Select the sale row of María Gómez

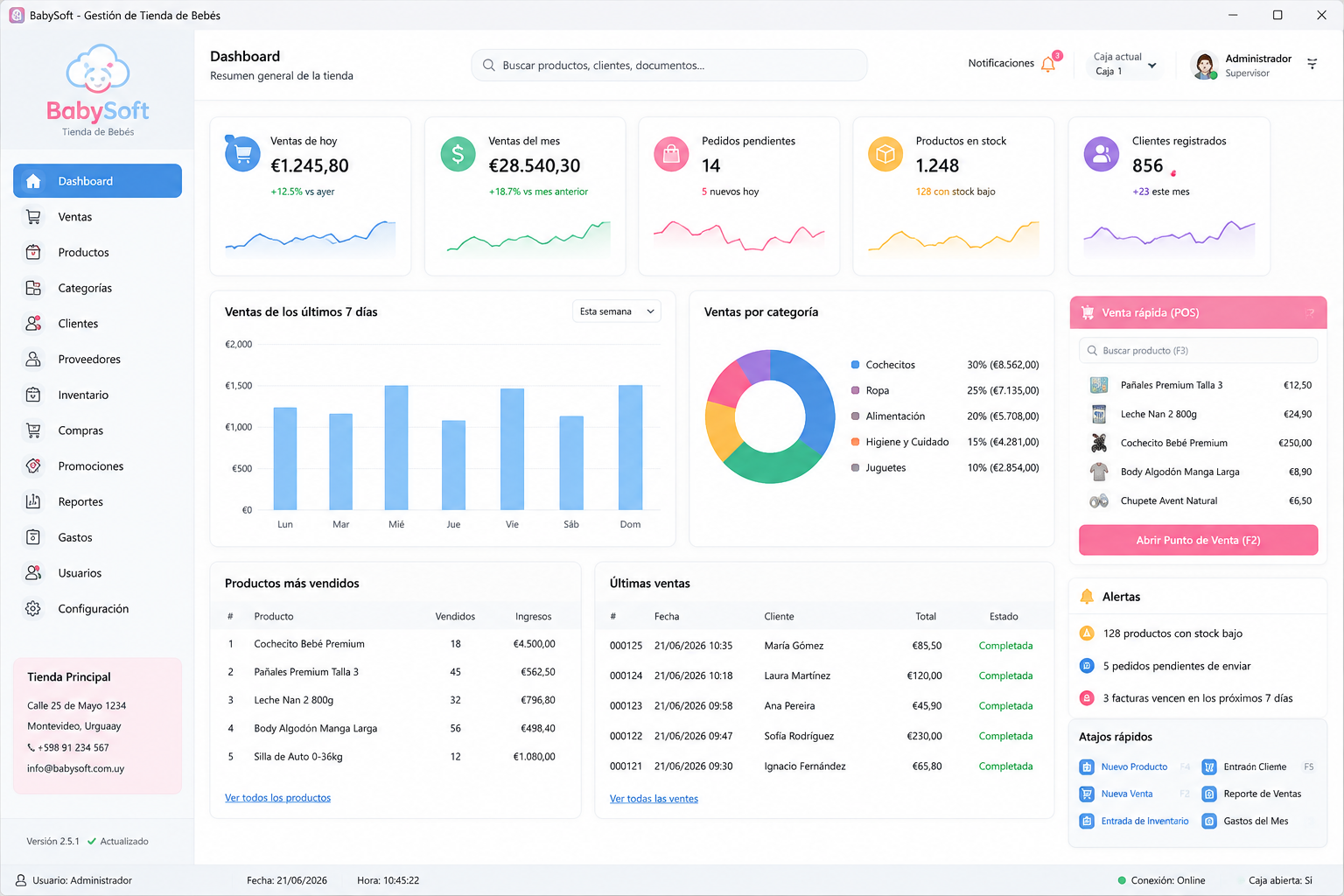(x=823, y=646)
